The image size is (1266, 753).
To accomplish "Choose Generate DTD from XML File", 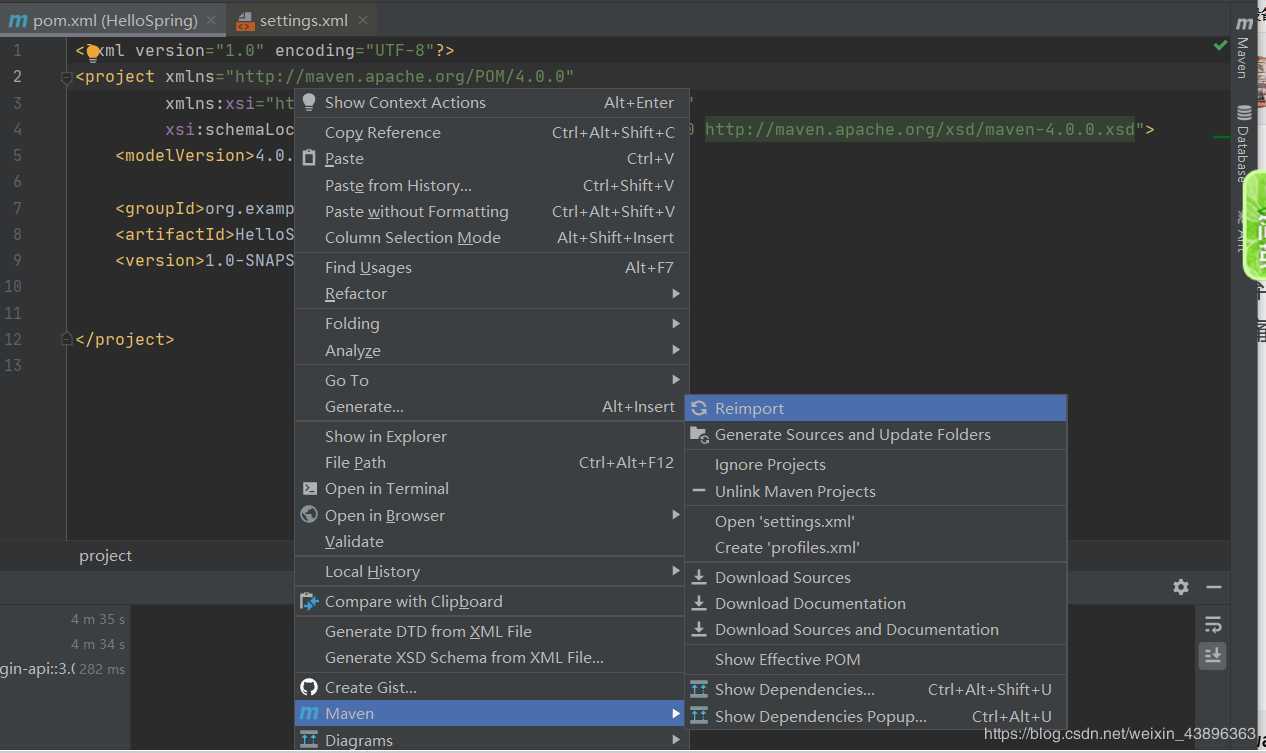I will click(489, 631).
